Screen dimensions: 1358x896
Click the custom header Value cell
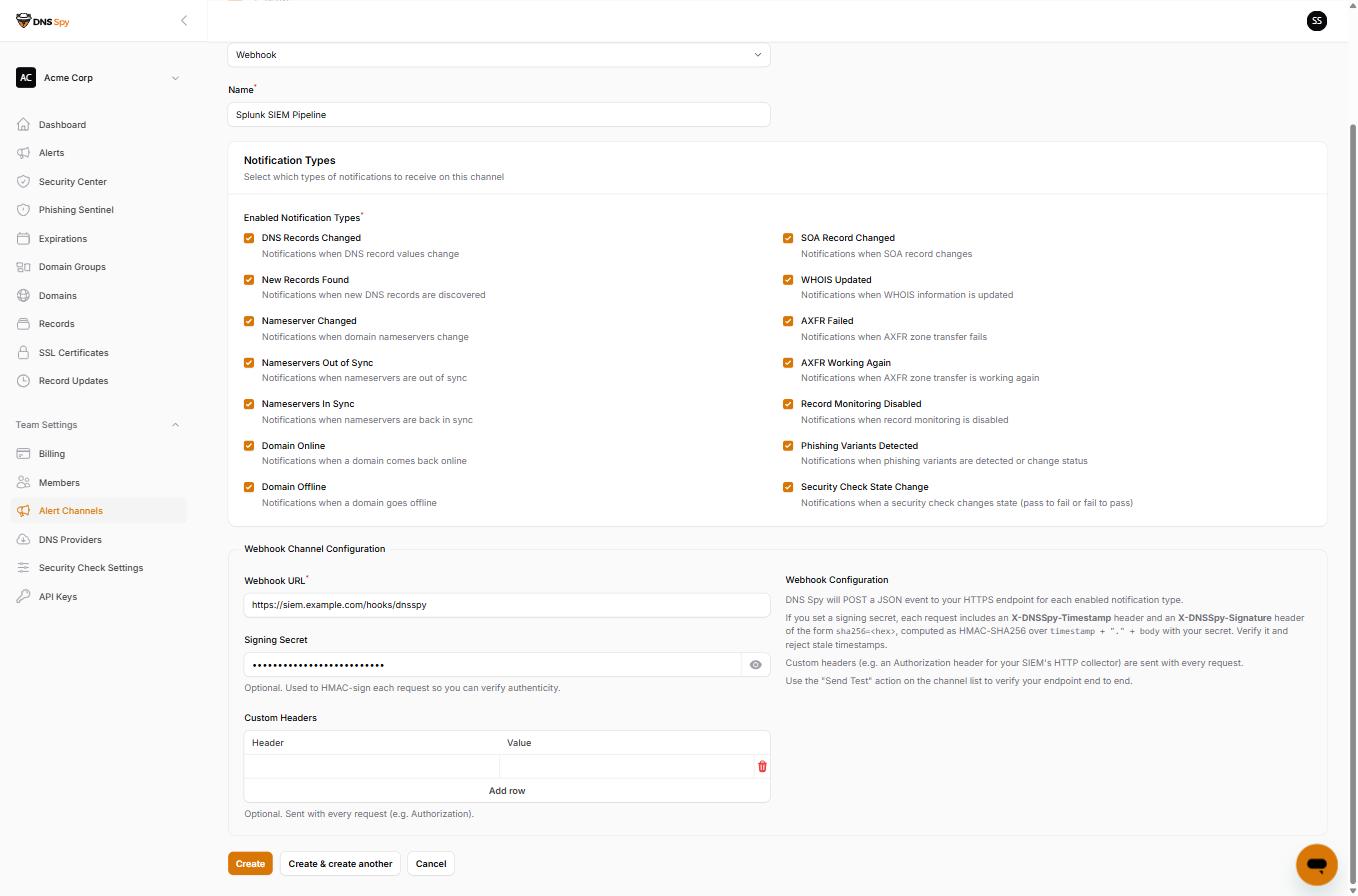pos(627,767)
